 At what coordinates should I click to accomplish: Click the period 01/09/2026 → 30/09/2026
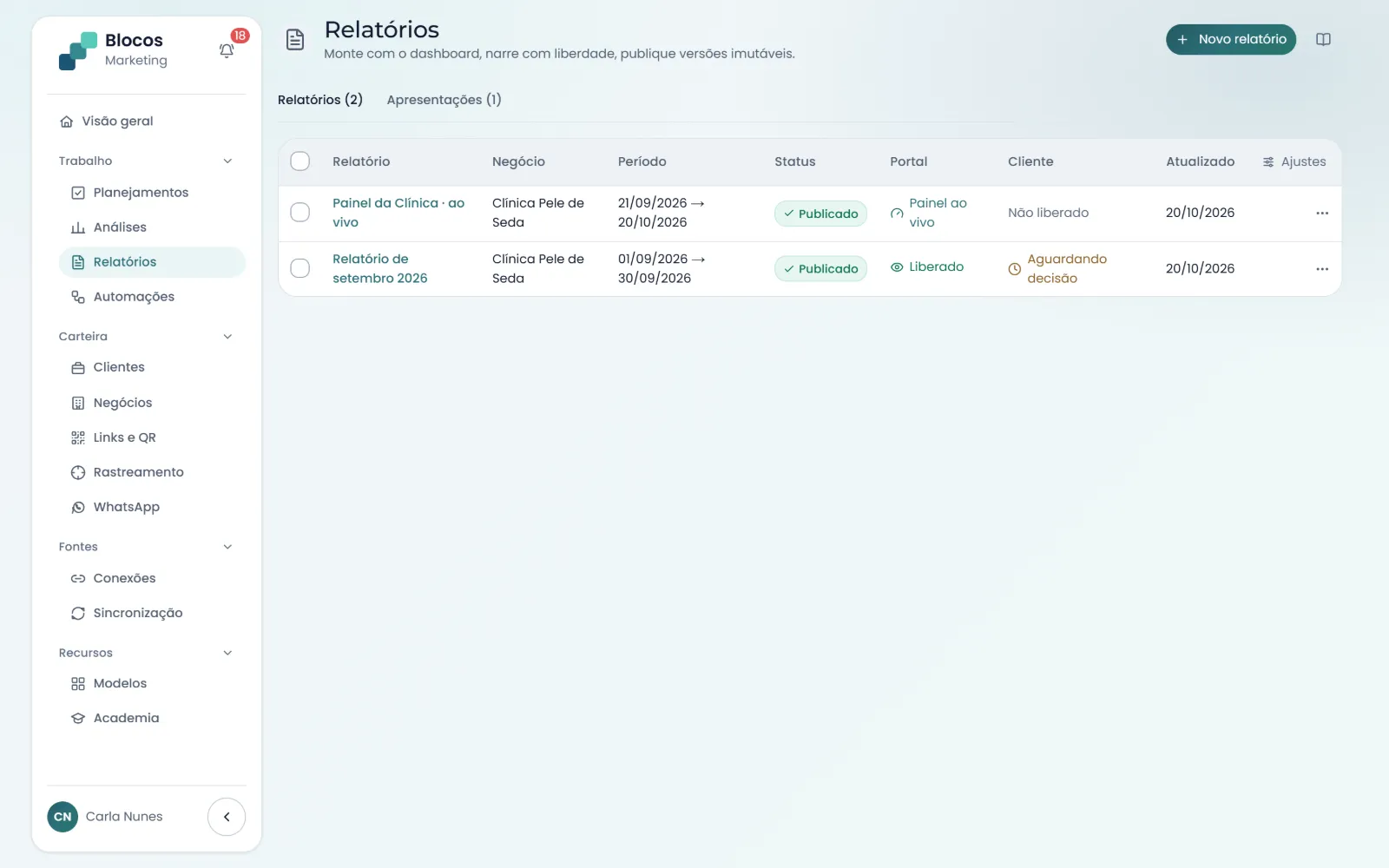pos(662,268)
